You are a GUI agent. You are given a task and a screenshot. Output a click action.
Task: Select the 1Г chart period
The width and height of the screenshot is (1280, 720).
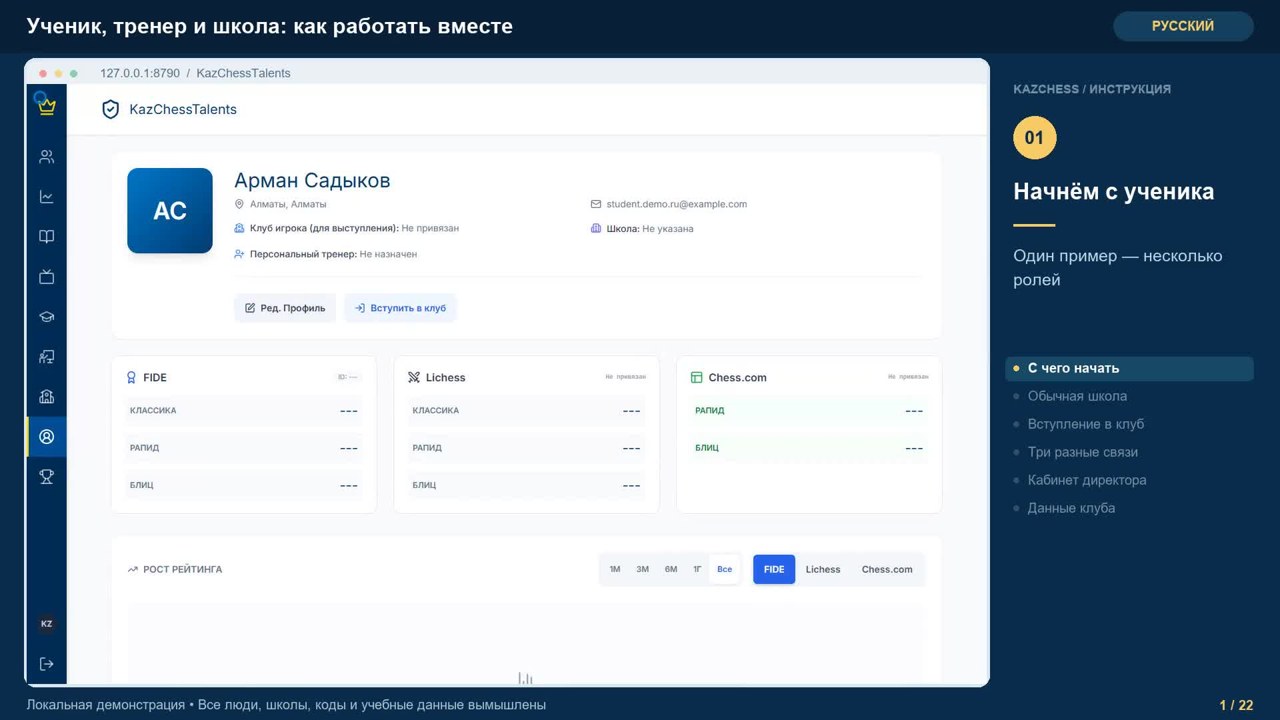click(697, 570)
